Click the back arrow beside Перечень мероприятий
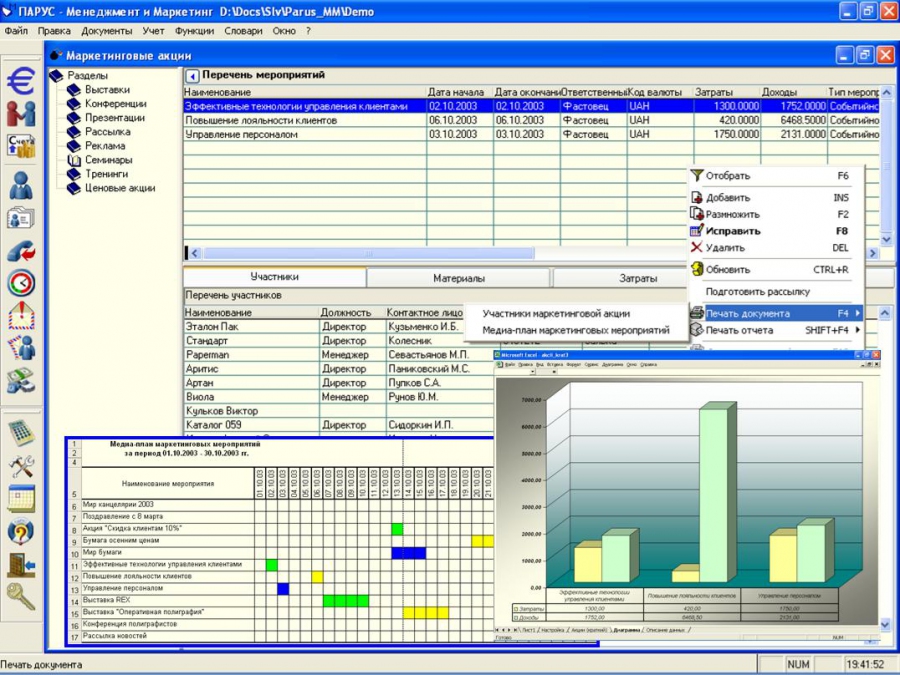This screenshot has height=675, width=900. 192,76
